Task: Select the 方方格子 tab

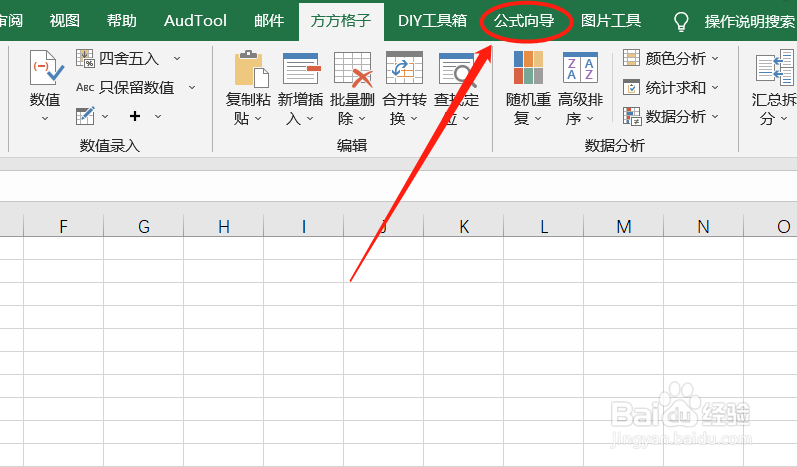Action: pos(341,21)
